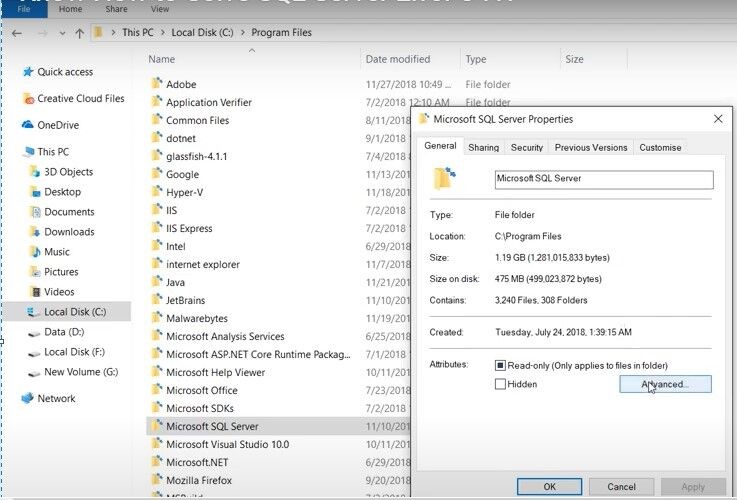Click the Pictures icon in sidebar
This screenshot has height=500, width=737.
(35, 272)
